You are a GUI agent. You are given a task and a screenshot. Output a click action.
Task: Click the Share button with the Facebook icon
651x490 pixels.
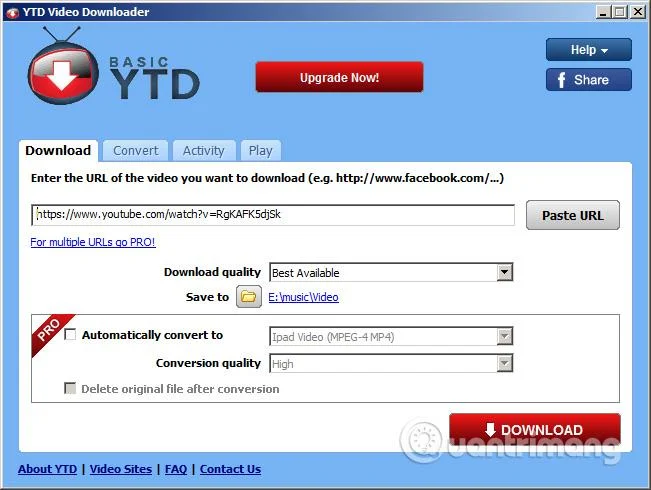(x=589, y=80)
